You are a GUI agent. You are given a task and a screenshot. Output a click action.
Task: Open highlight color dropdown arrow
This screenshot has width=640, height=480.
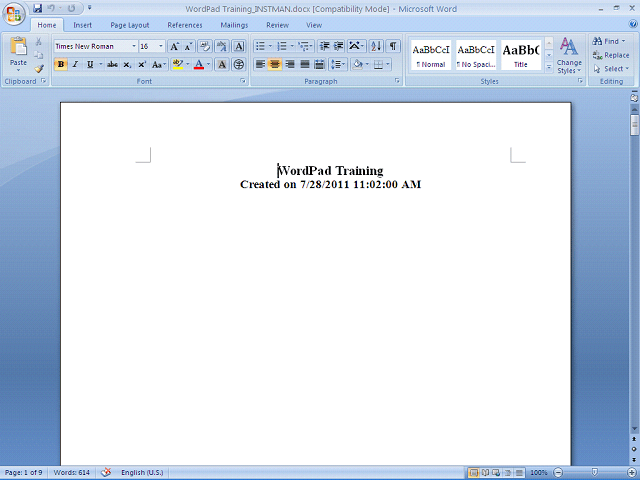pyautogui.click(x=188, y=64)
